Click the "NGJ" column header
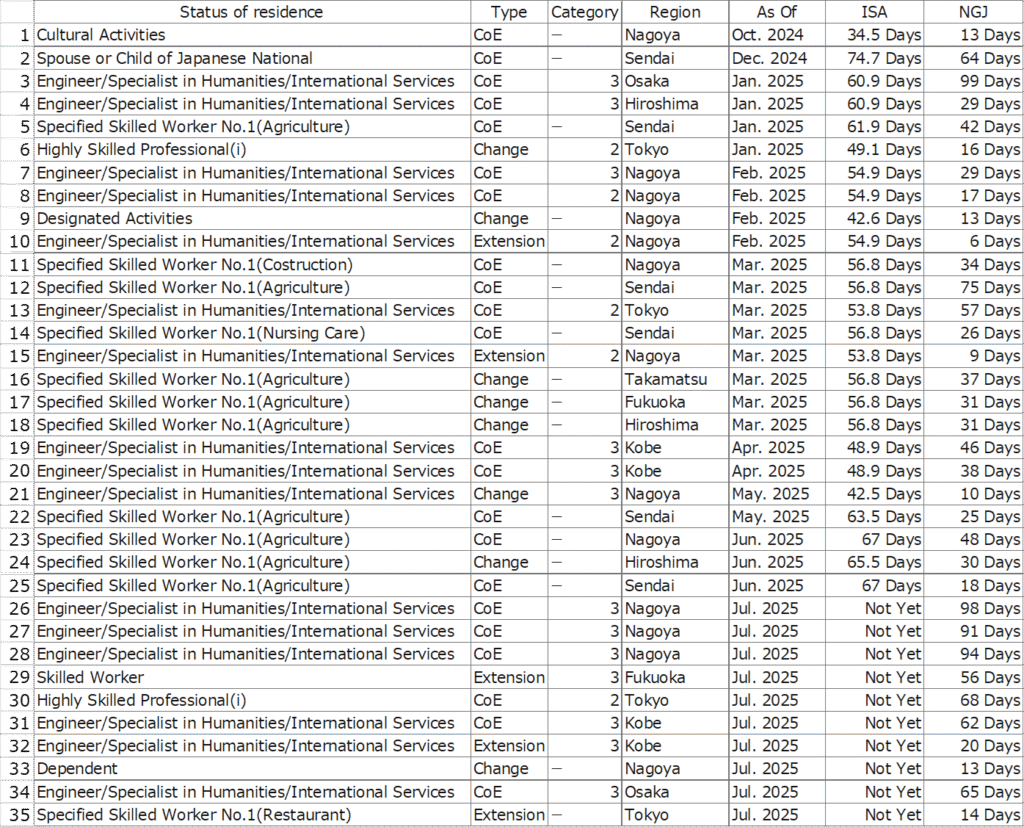 tap(972, 12)
